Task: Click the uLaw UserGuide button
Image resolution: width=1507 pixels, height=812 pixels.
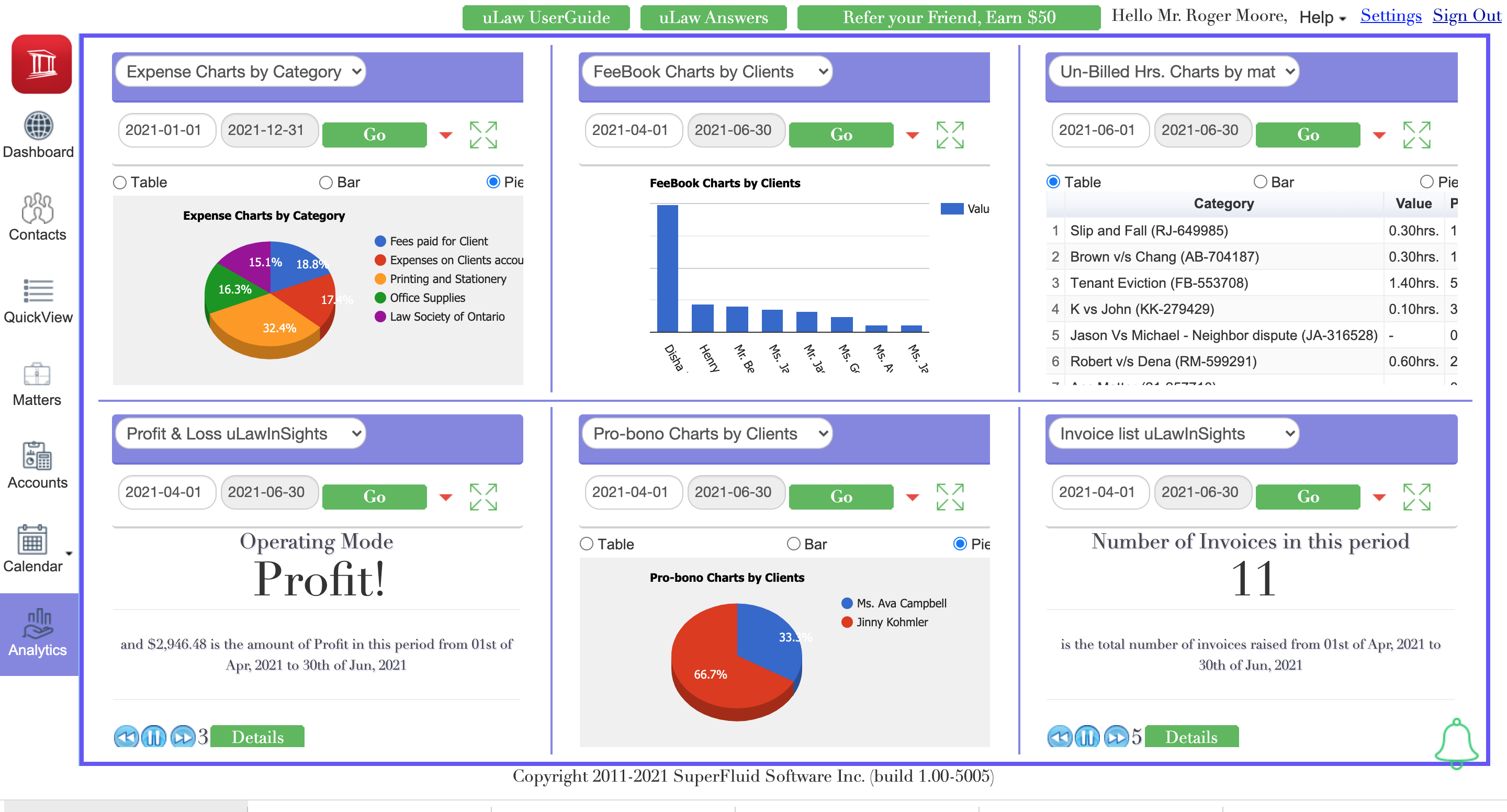Action: coord(546,17)
